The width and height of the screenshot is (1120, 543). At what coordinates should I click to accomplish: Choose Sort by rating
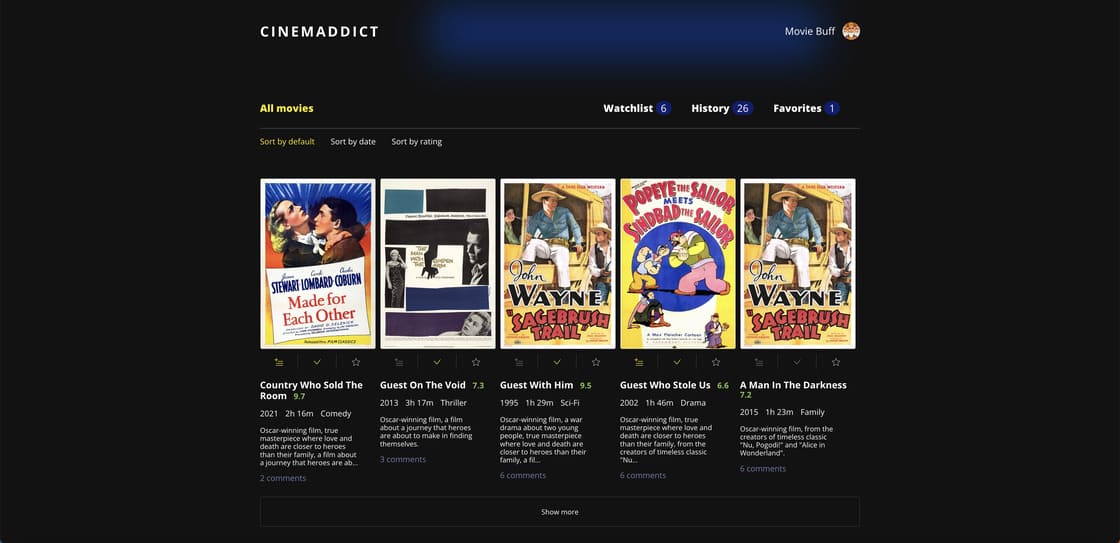416,141
